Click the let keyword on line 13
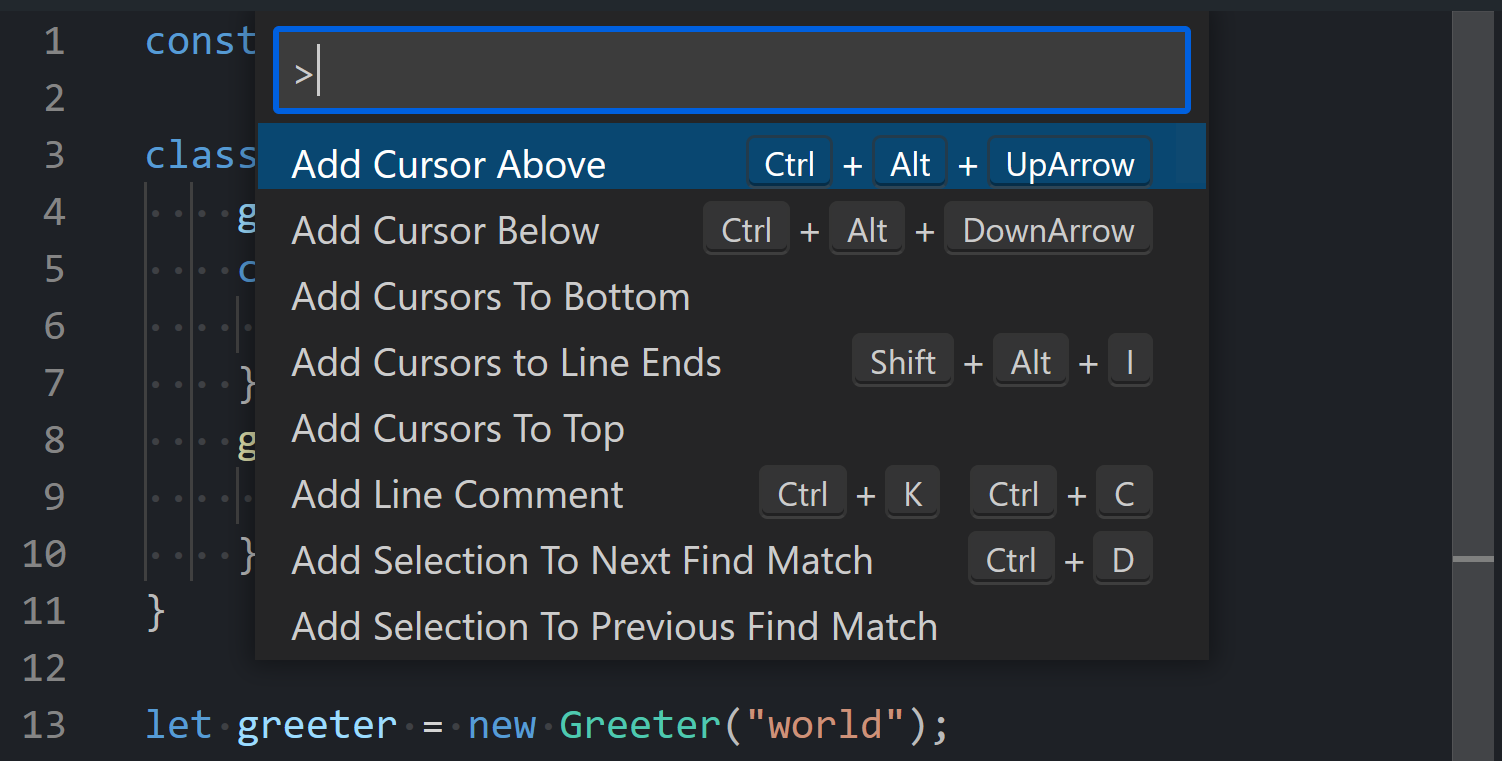The height and width of the screenshot is (761, 1502). 178,725
